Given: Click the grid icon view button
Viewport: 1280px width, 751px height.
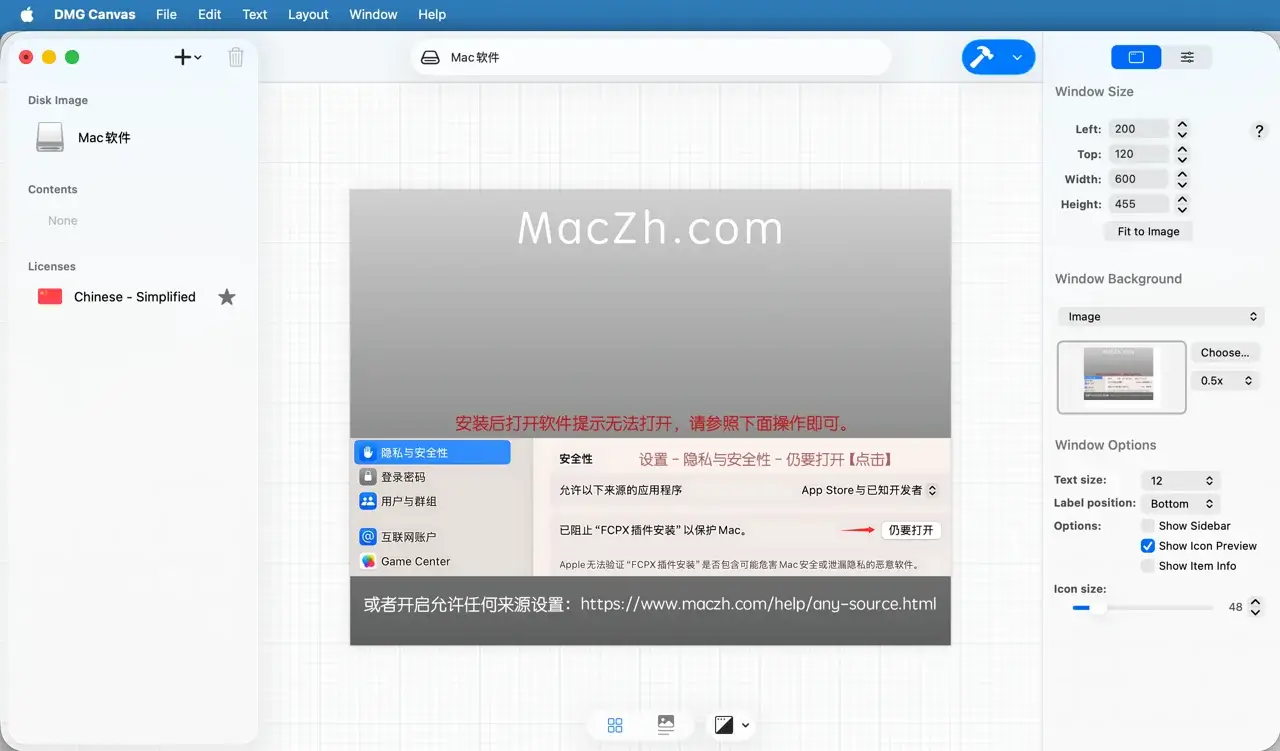Looking at the screenshot, I should [x=615, y=725].
